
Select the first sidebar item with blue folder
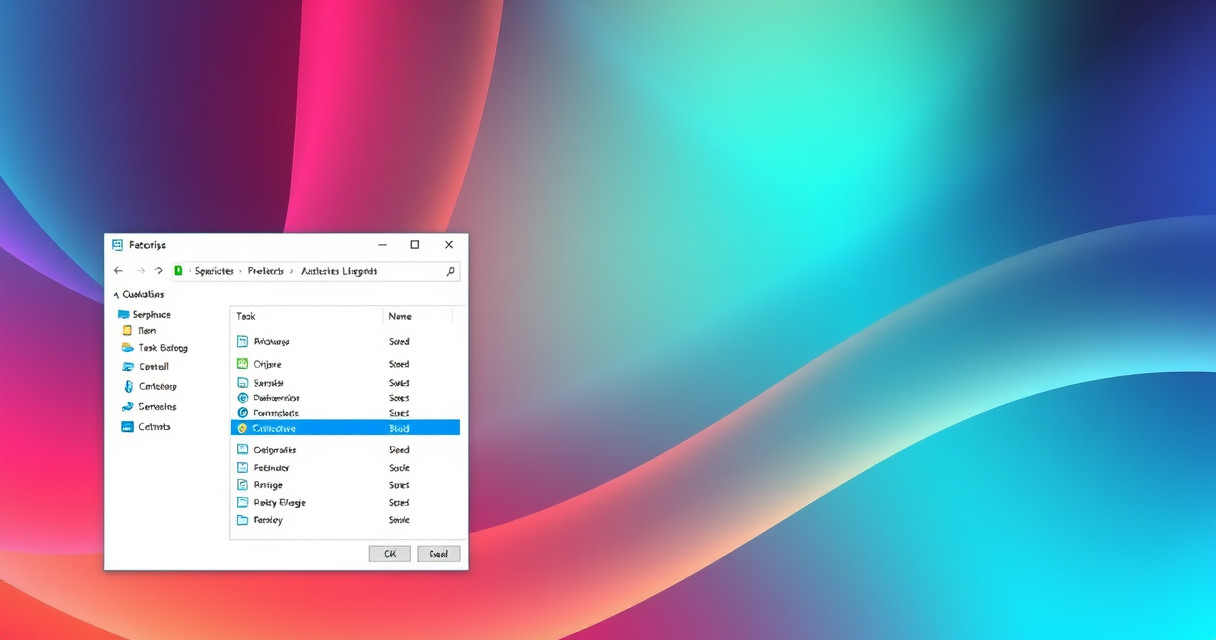150,314
